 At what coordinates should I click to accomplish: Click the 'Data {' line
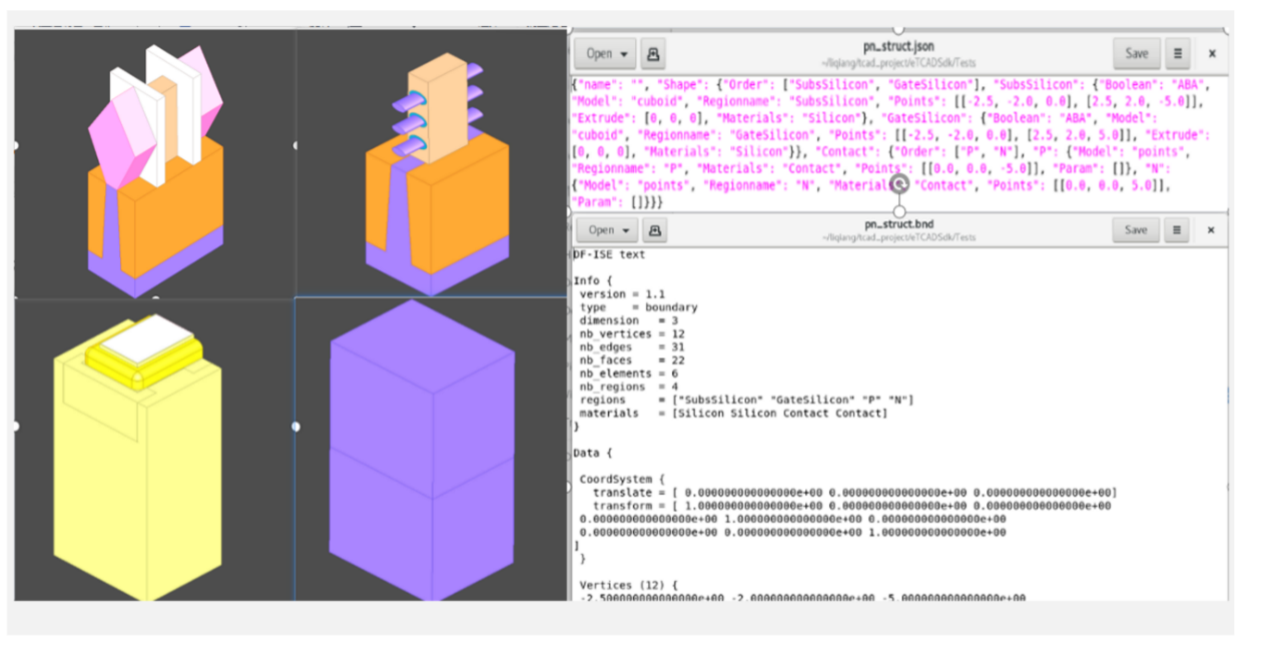tap(593, 452)
